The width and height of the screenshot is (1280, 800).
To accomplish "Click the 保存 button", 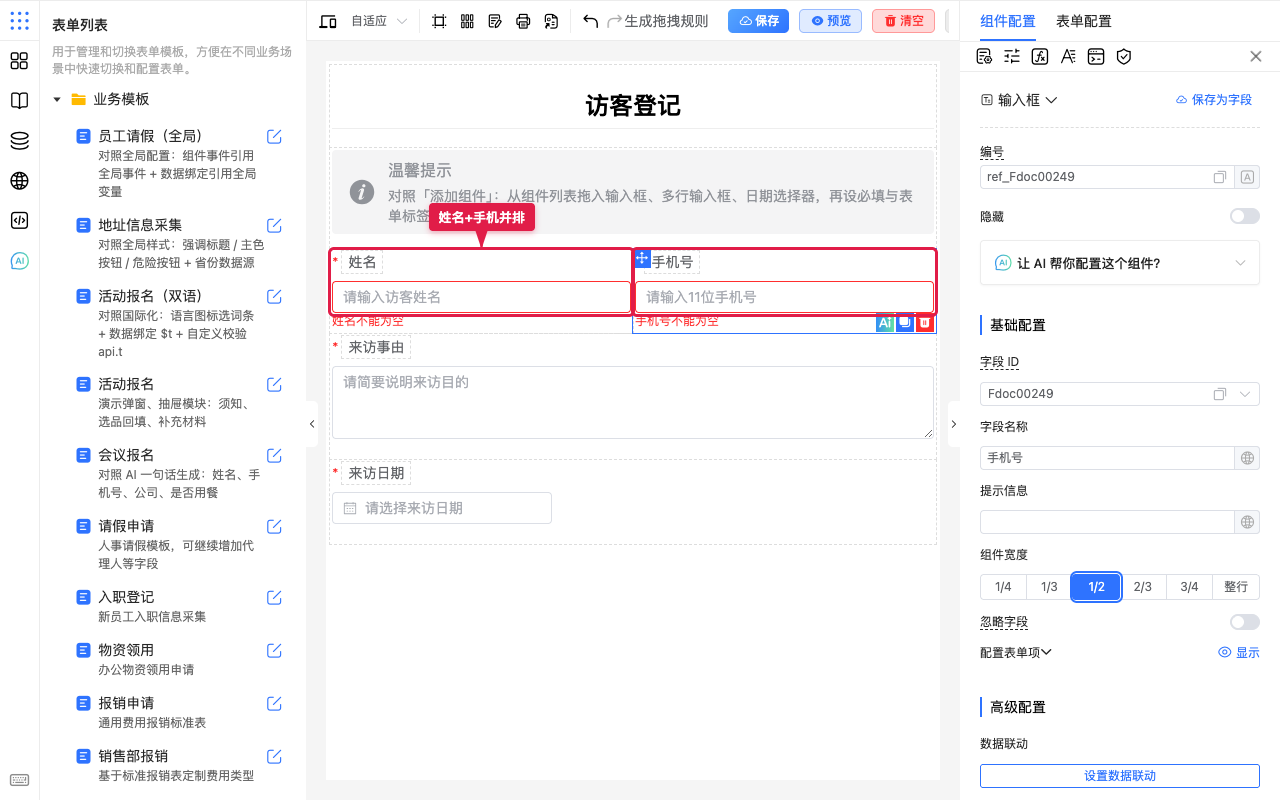I will (758, 21).
